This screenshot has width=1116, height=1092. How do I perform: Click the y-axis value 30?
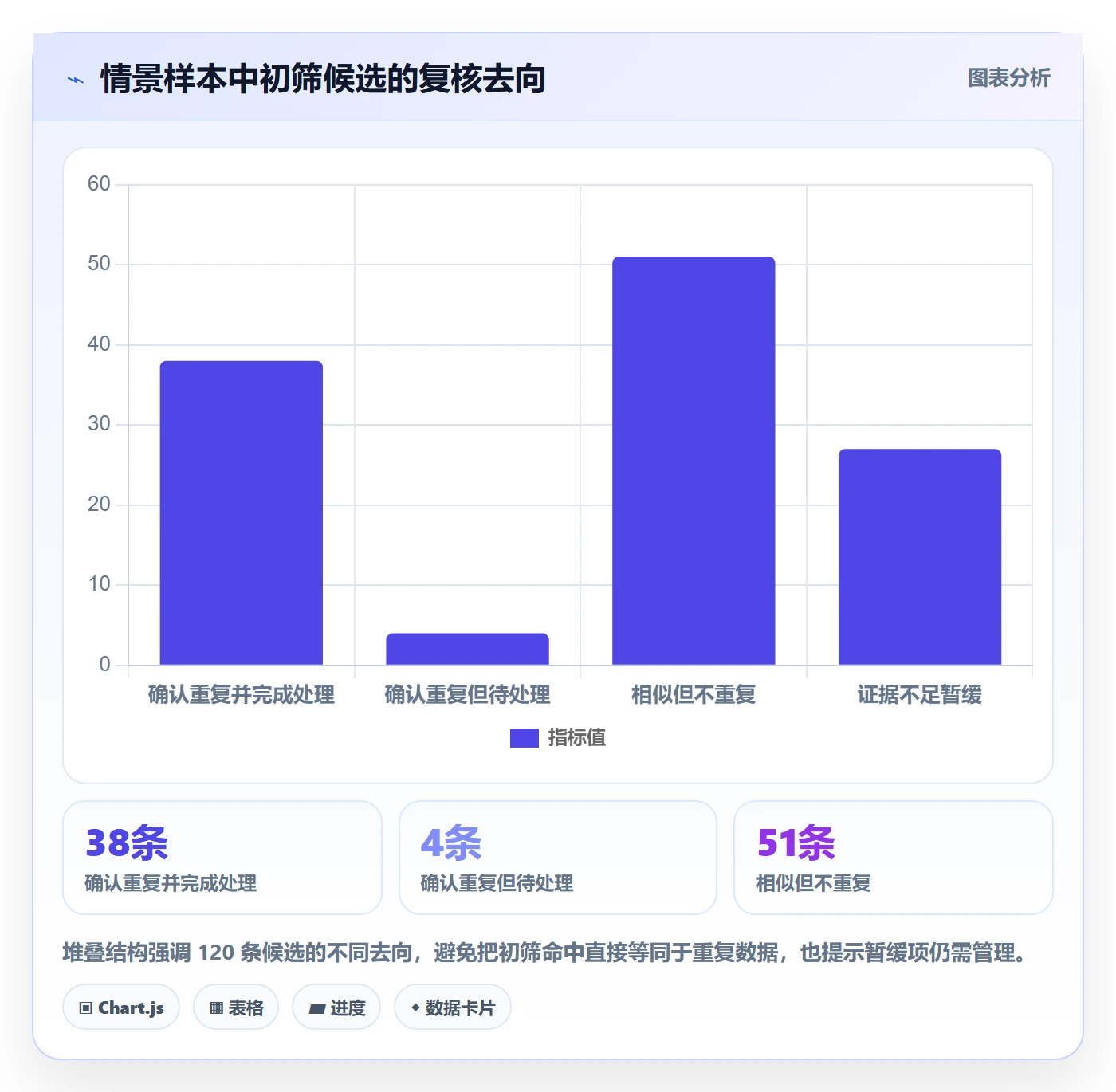(x=99, y=424)
